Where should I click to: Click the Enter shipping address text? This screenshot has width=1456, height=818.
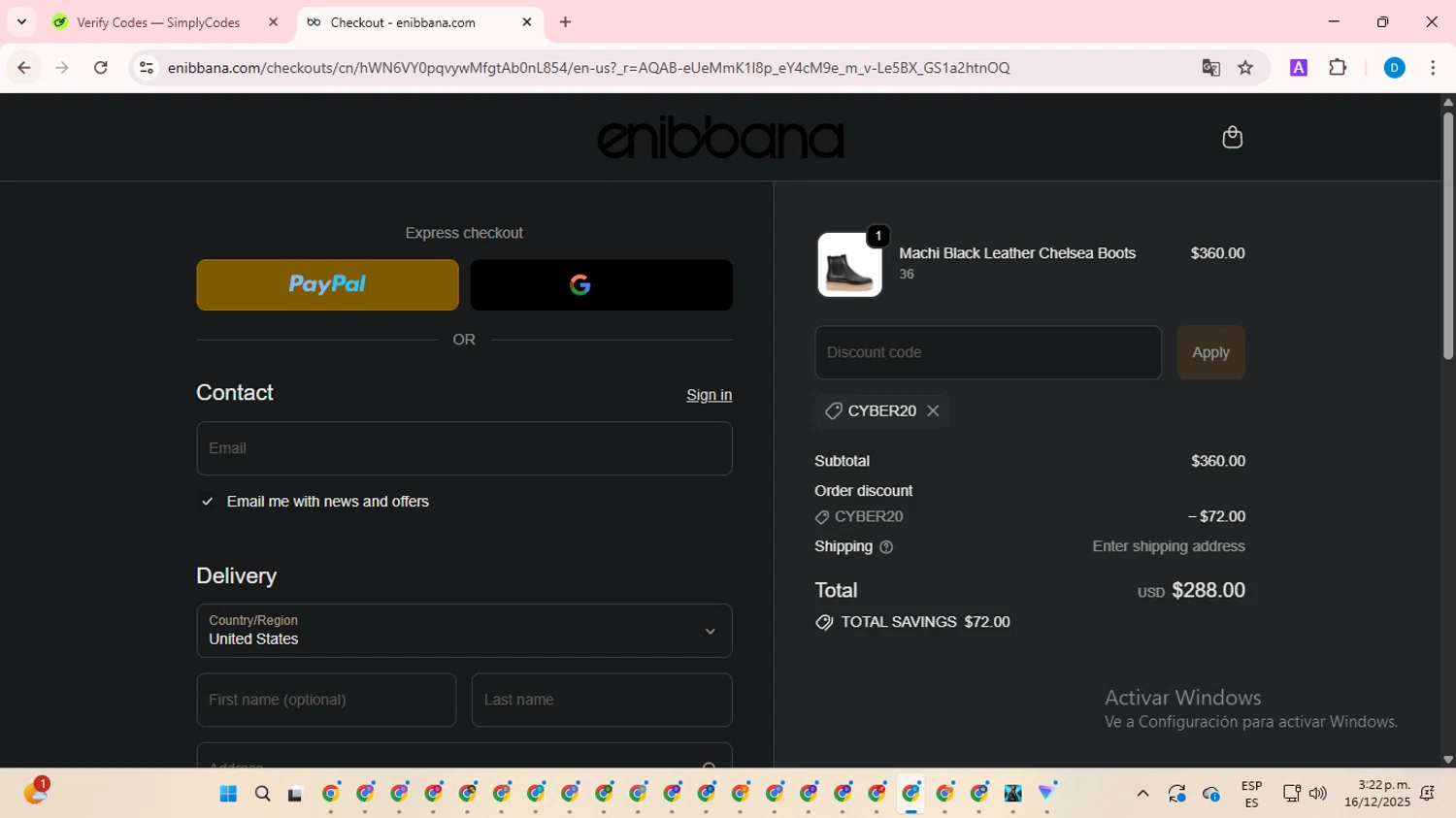(x=1169, y=546)
